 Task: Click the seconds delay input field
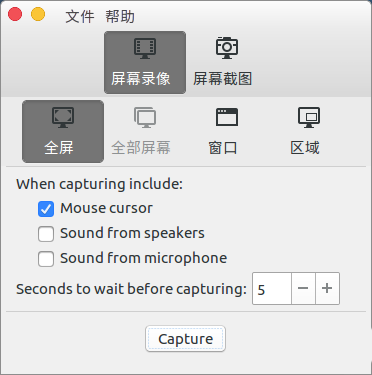point(272,288)
